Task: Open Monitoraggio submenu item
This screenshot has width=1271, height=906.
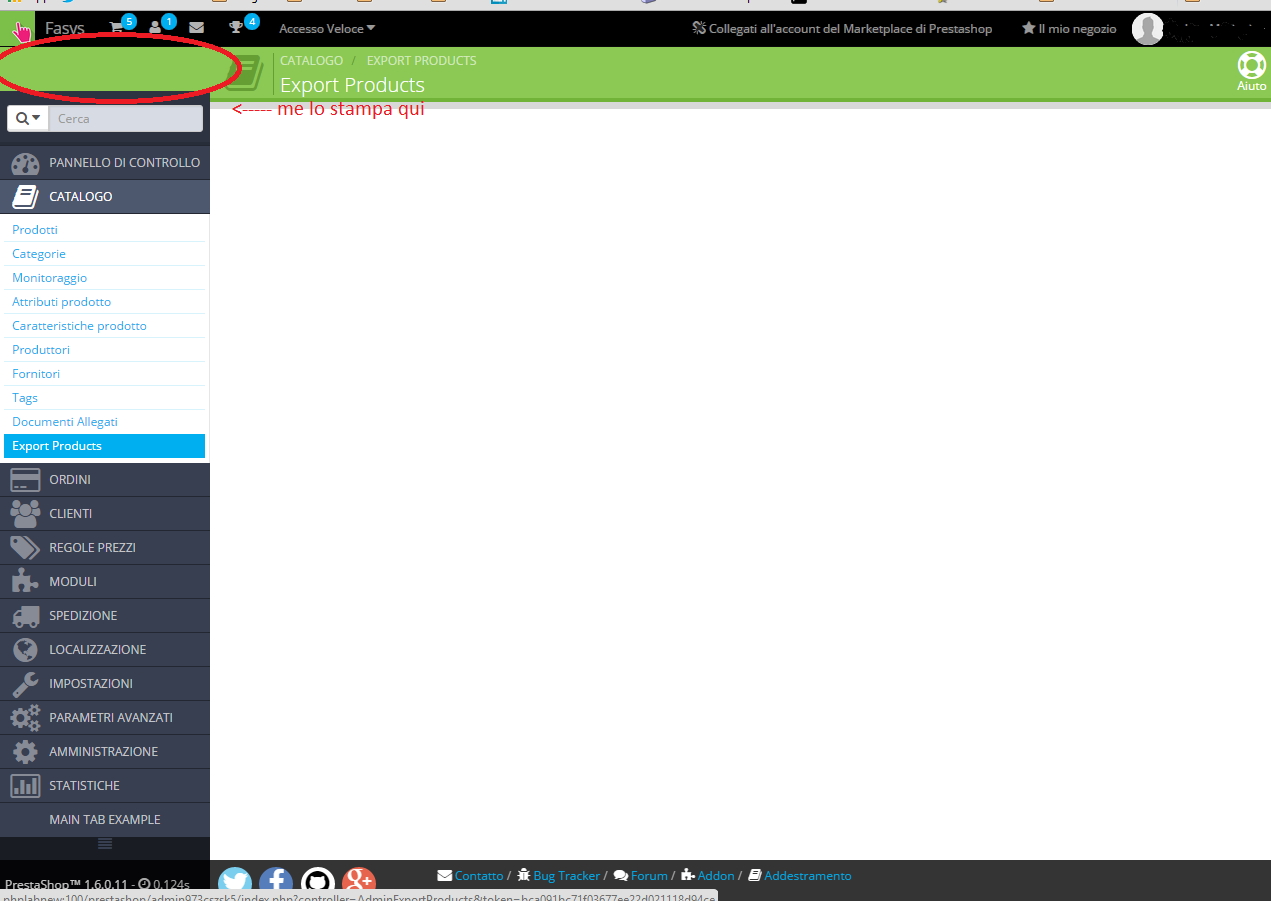Action: (49, 278)
